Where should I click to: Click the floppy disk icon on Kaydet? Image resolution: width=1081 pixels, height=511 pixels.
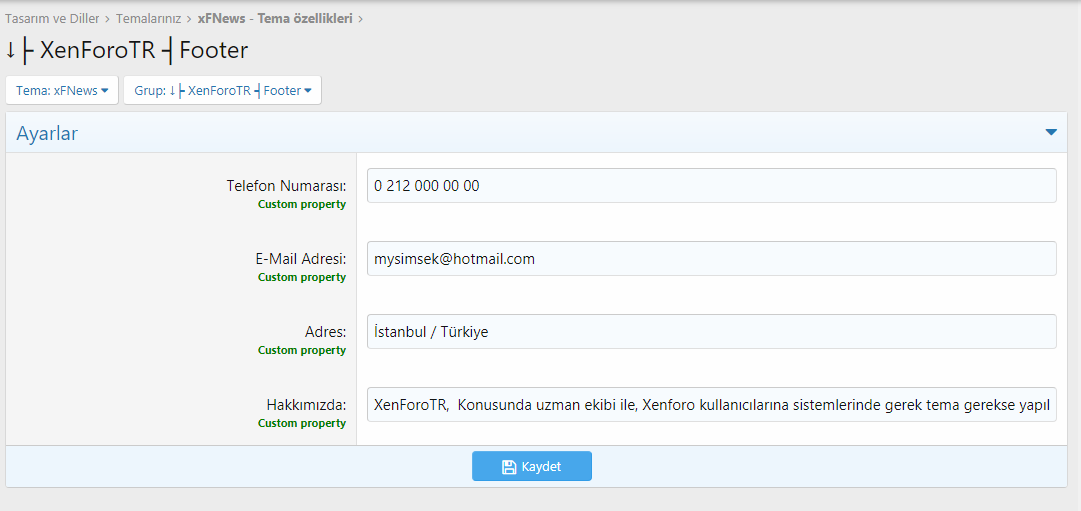(x=509, y=467)
